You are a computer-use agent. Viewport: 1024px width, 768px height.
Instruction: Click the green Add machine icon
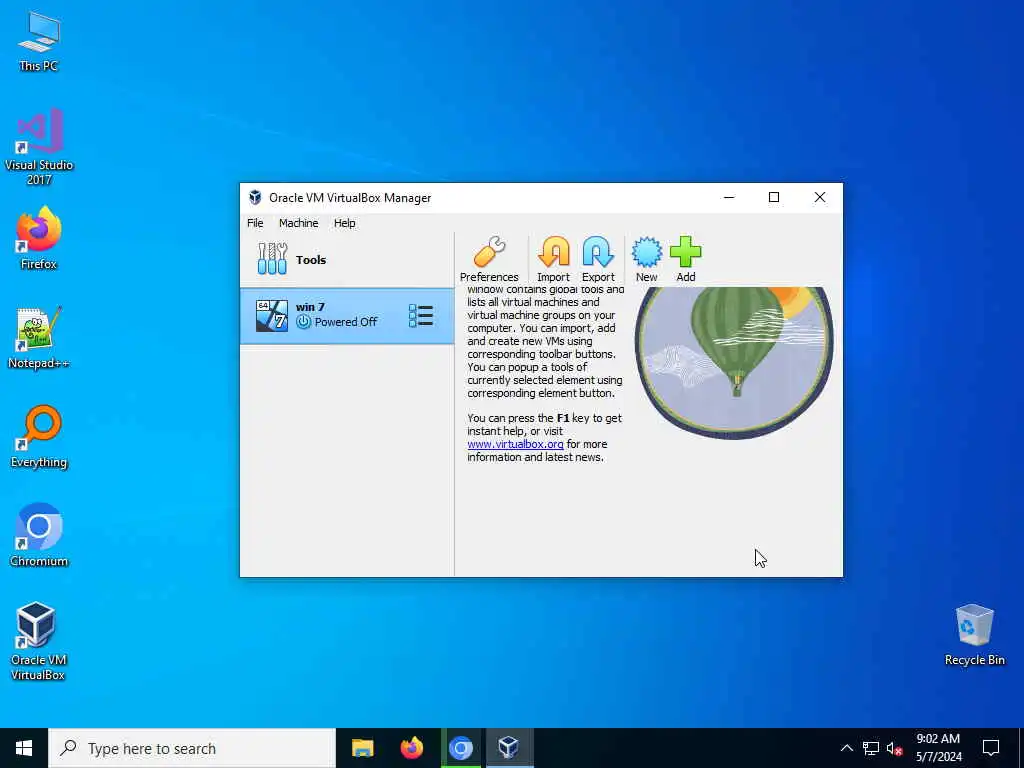click(686, 259)
